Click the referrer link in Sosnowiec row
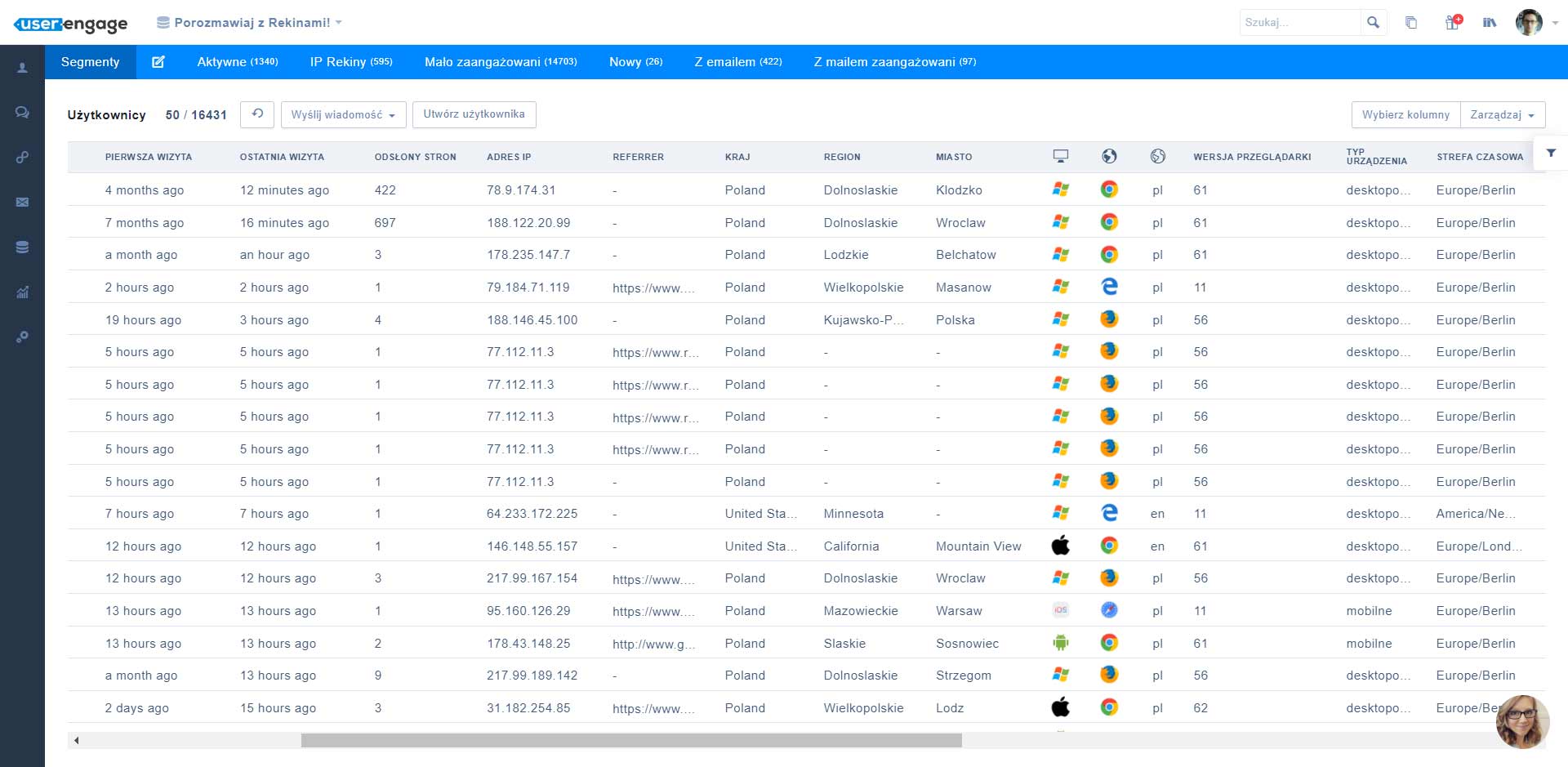Image resolution: width=1568 pixels, height=767 pixels. (653, 644)
